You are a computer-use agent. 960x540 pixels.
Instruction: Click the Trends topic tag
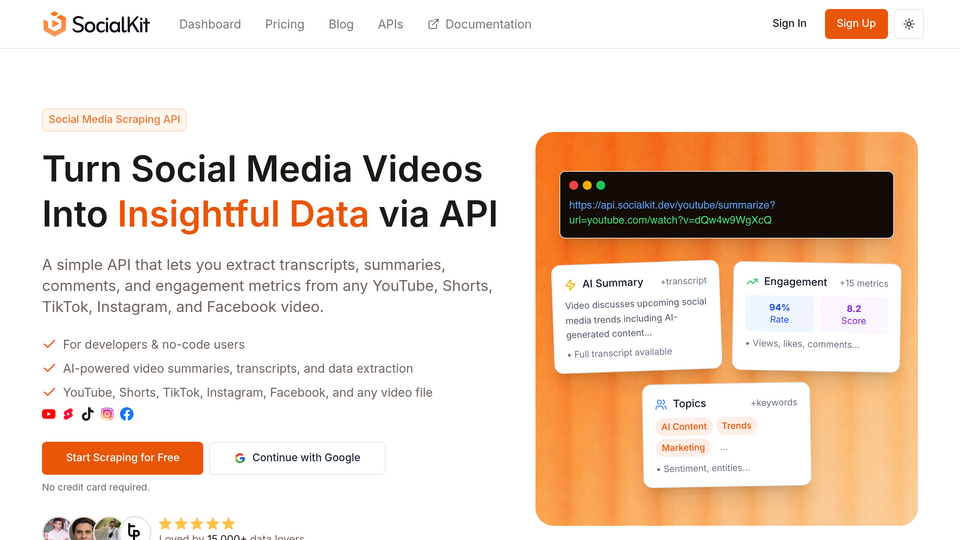point(737,426)
